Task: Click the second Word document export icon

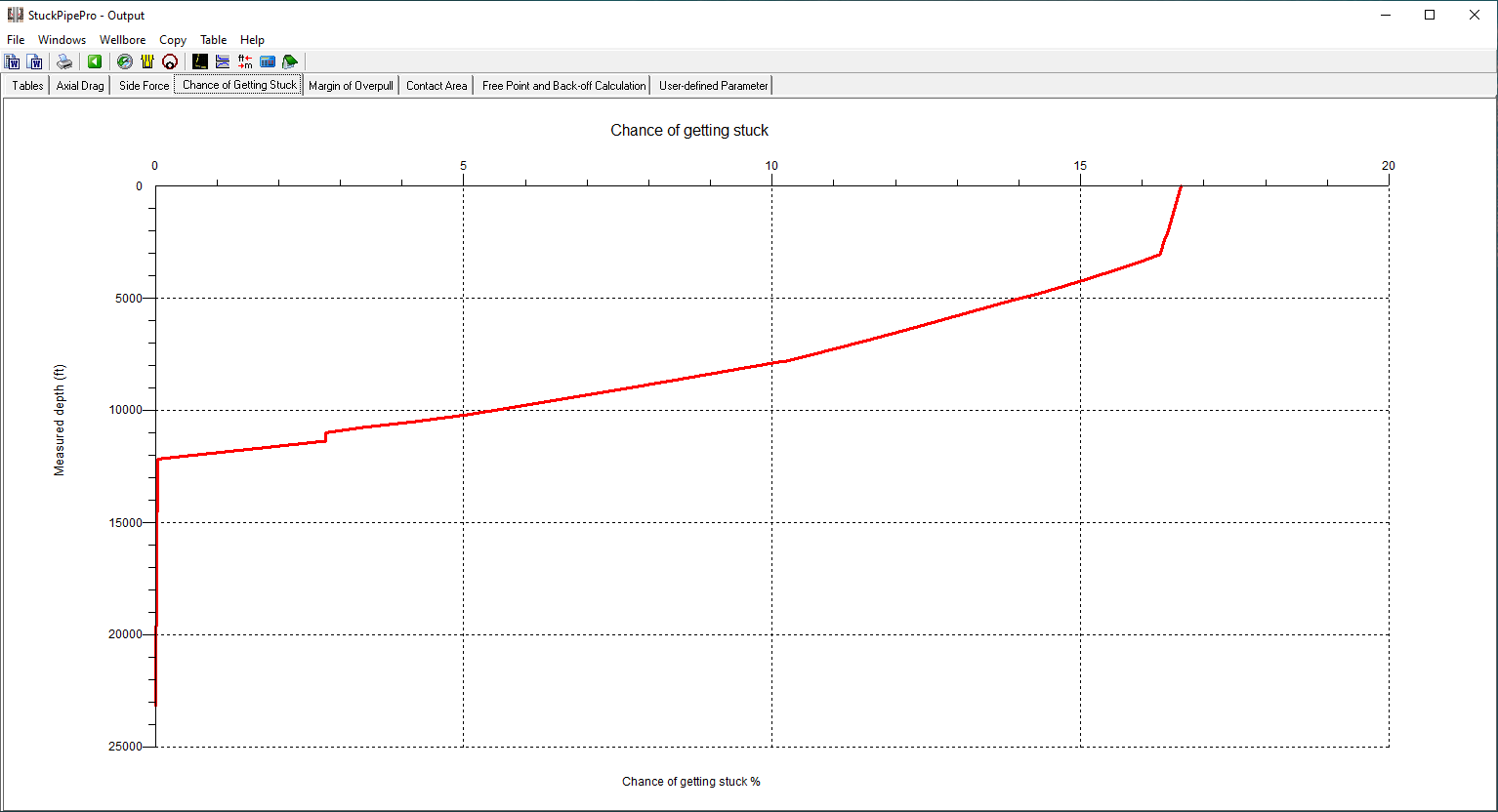Action: tap(35, 61)
